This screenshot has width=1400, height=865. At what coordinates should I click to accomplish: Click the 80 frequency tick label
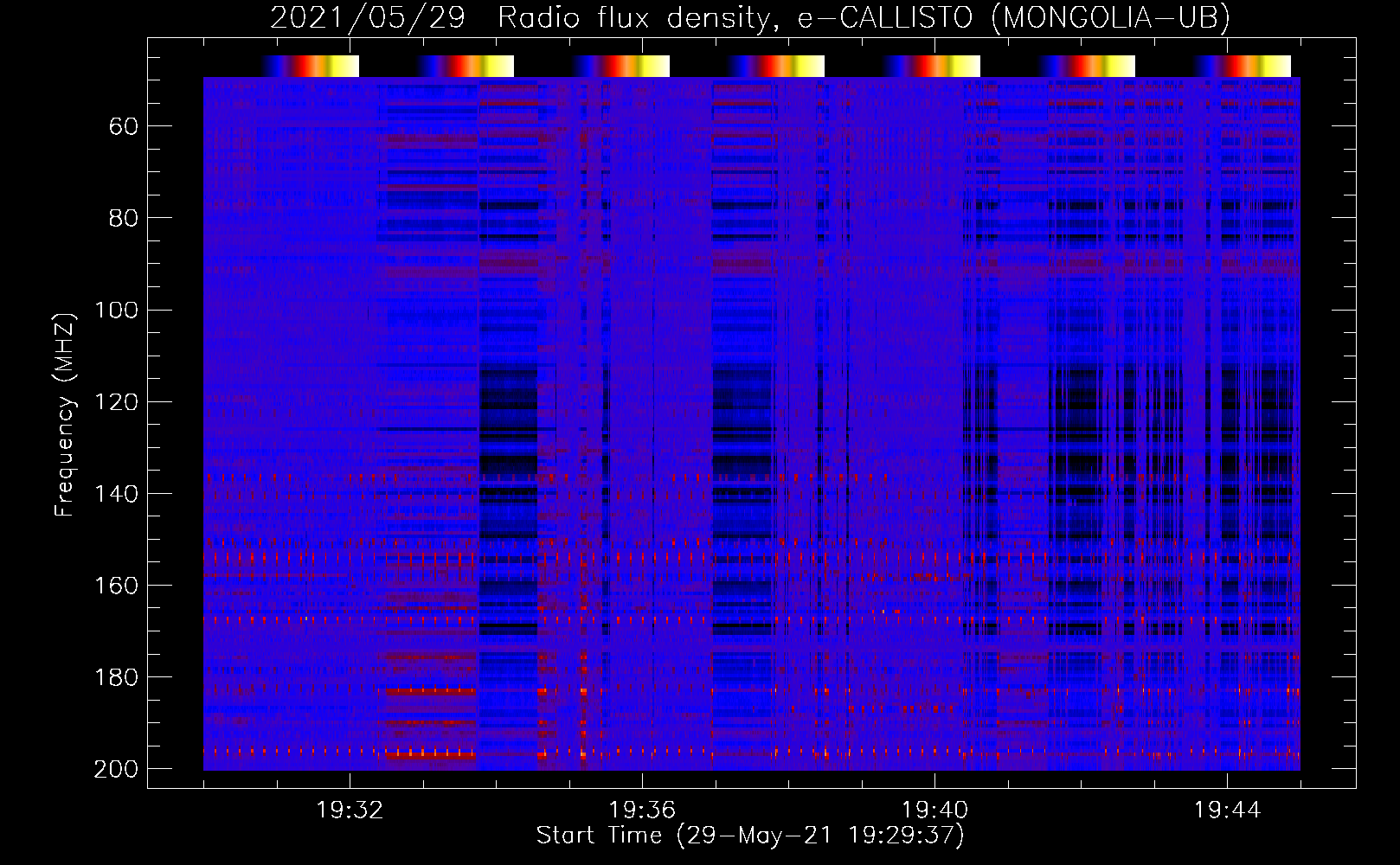pyautogui.click(x=124, y=218)
